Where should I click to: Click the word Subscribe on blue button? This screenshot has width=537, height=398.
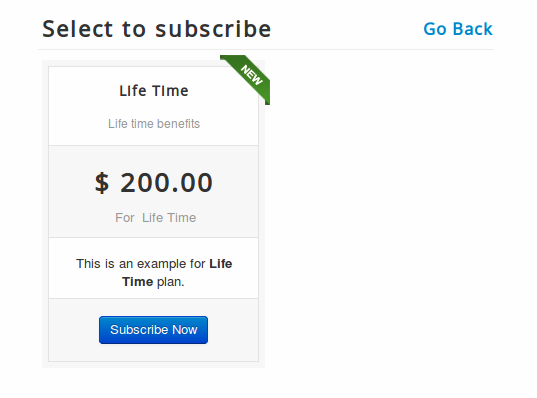point(139,329)
